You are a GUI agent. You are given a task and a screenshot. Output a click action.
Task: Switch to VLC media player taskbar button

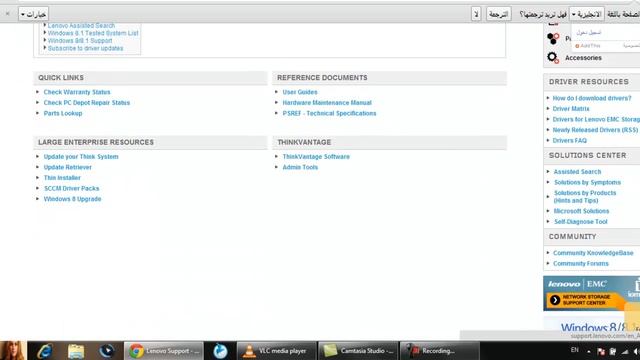pyautogui.click(x=276, y=351)
